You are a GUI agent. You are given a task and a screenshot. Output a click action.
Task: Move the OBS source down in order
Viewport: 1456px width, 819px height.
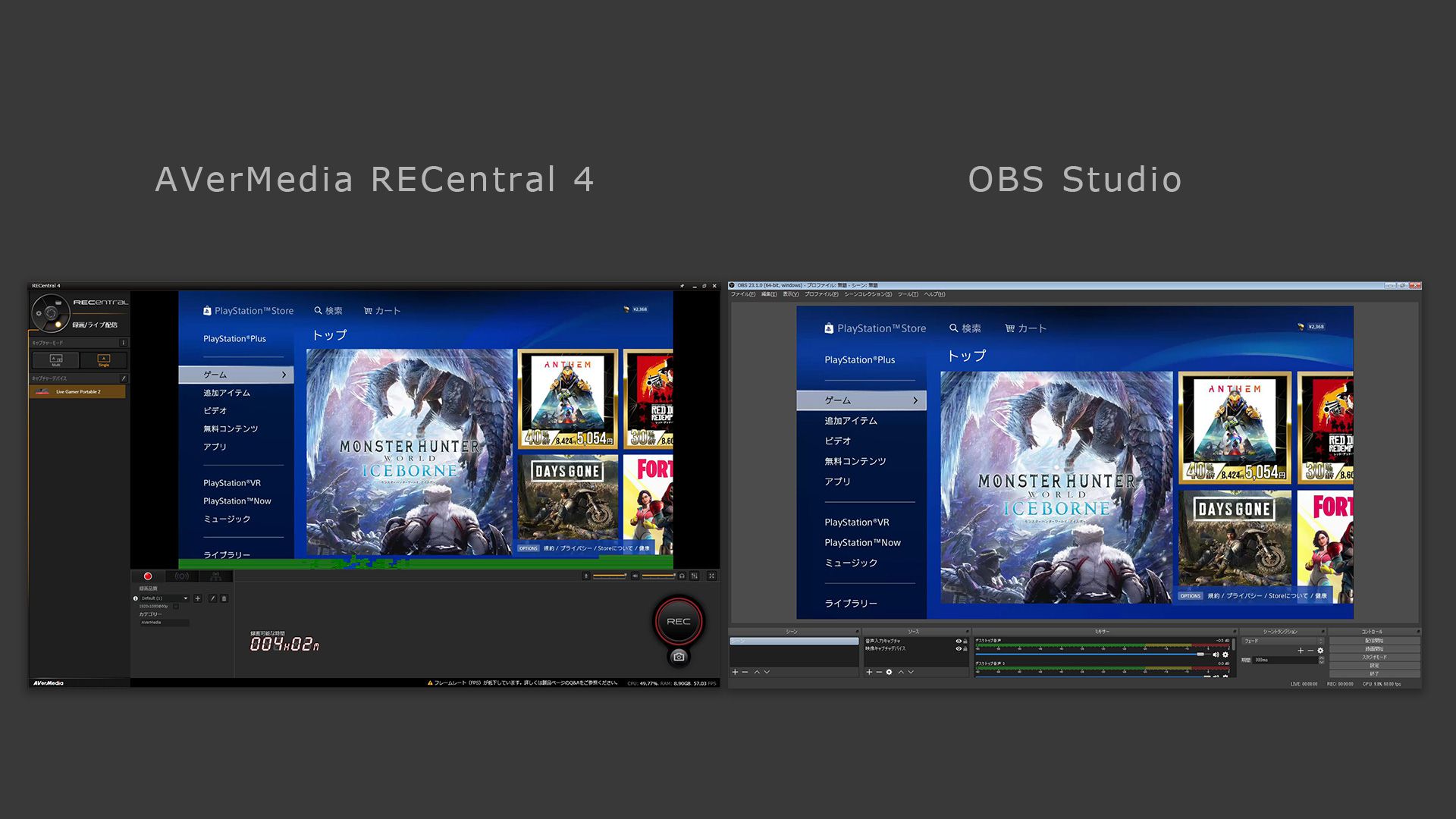[x=911, y=672]
